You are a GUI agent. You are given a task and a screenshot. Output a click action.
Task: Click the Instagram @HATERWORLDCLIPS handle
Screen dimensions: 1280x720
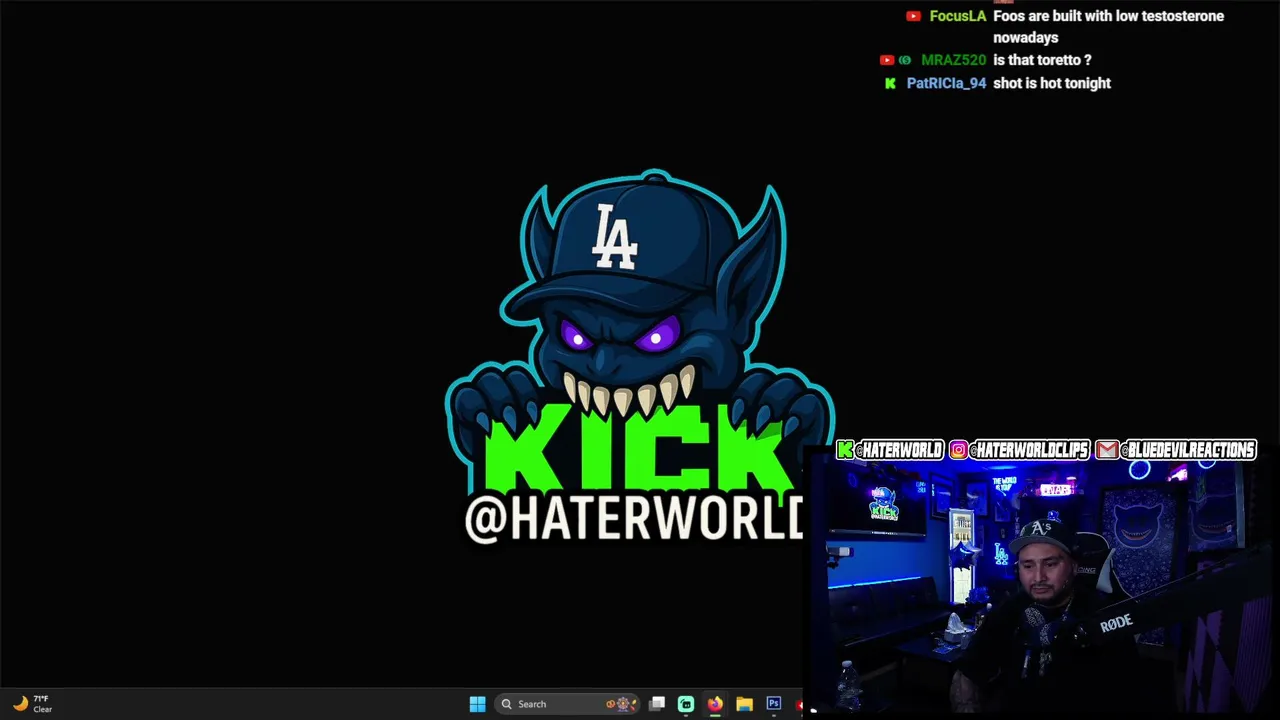pyautogui.click(x=1030, y=450)
